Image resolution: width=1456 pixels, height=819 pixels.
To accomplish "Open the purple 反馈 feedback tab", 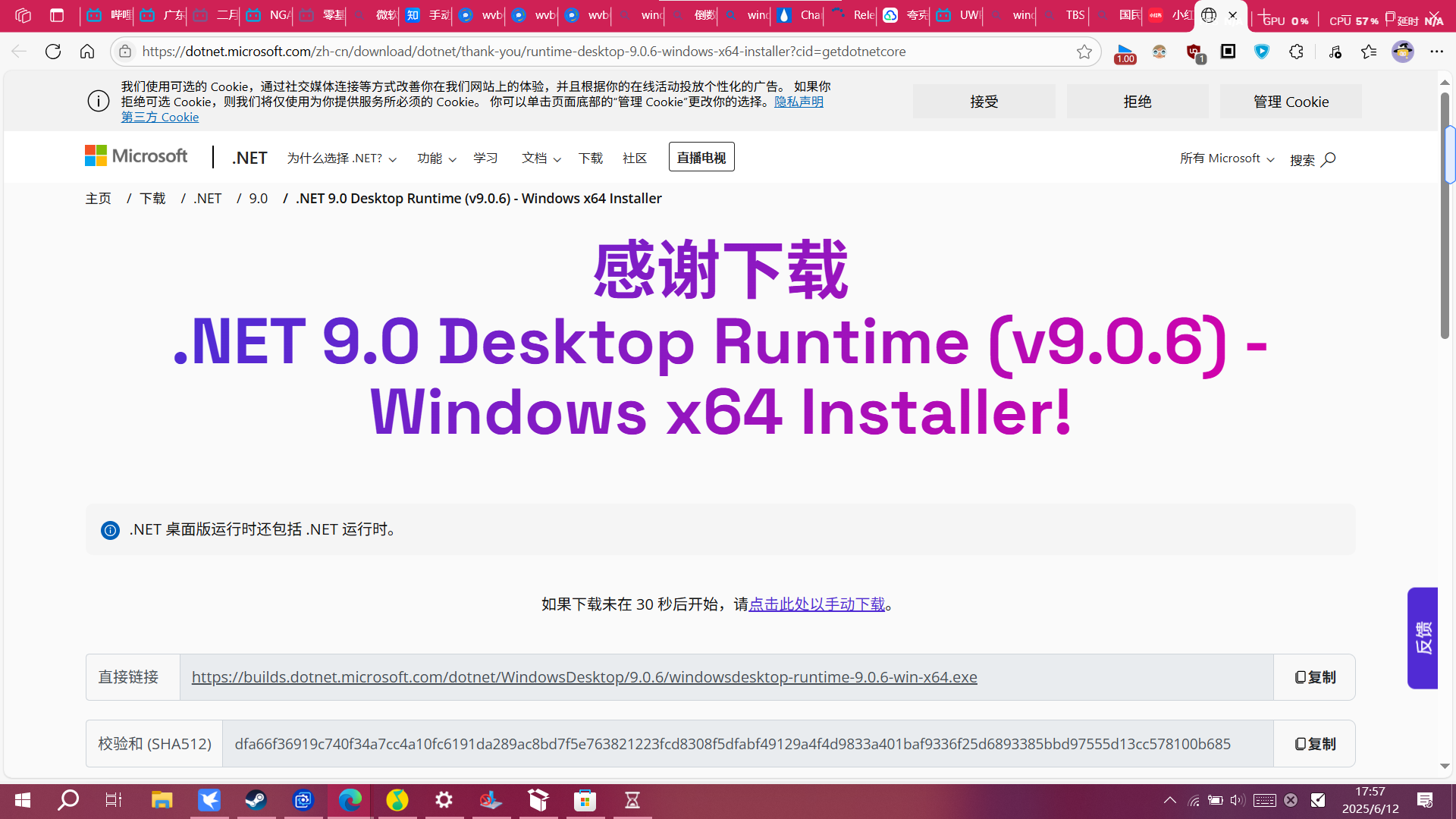I will (x=1423, y=638).
